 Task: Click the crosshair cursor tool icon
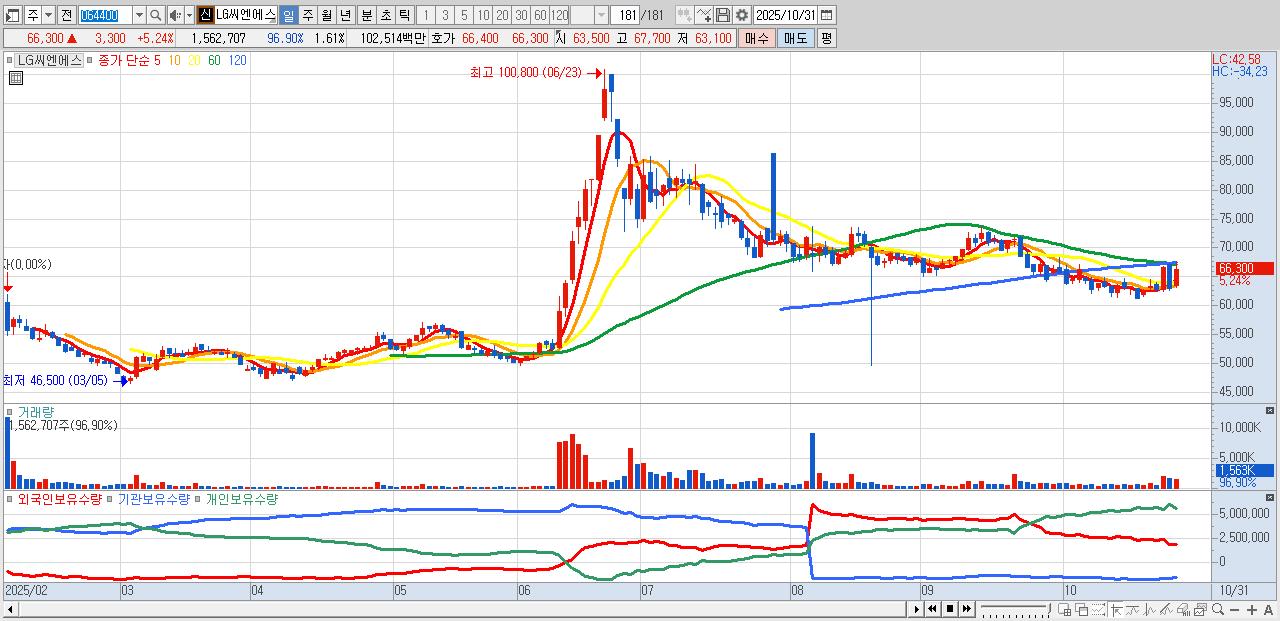[x=1116, y=609]
